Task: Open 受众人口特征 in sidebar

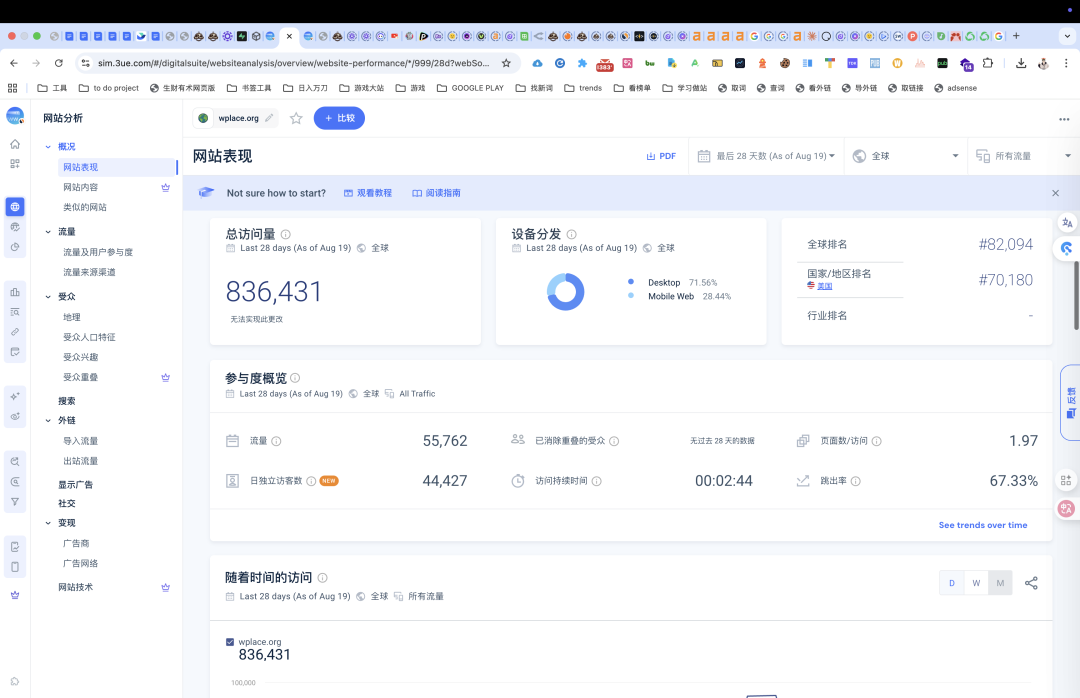Action: 90,337
